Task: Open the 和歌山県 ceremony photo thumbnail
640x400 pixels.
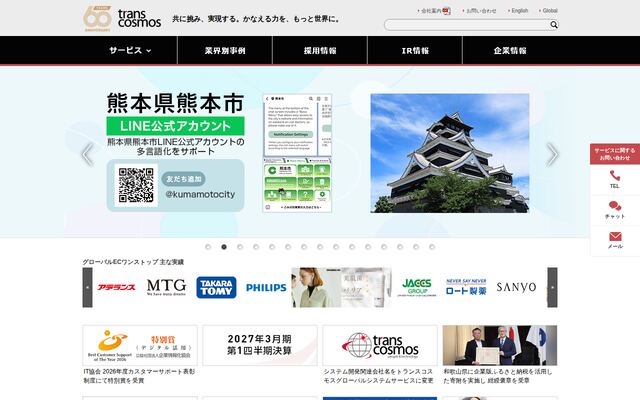Action: [x=500, y=345]
